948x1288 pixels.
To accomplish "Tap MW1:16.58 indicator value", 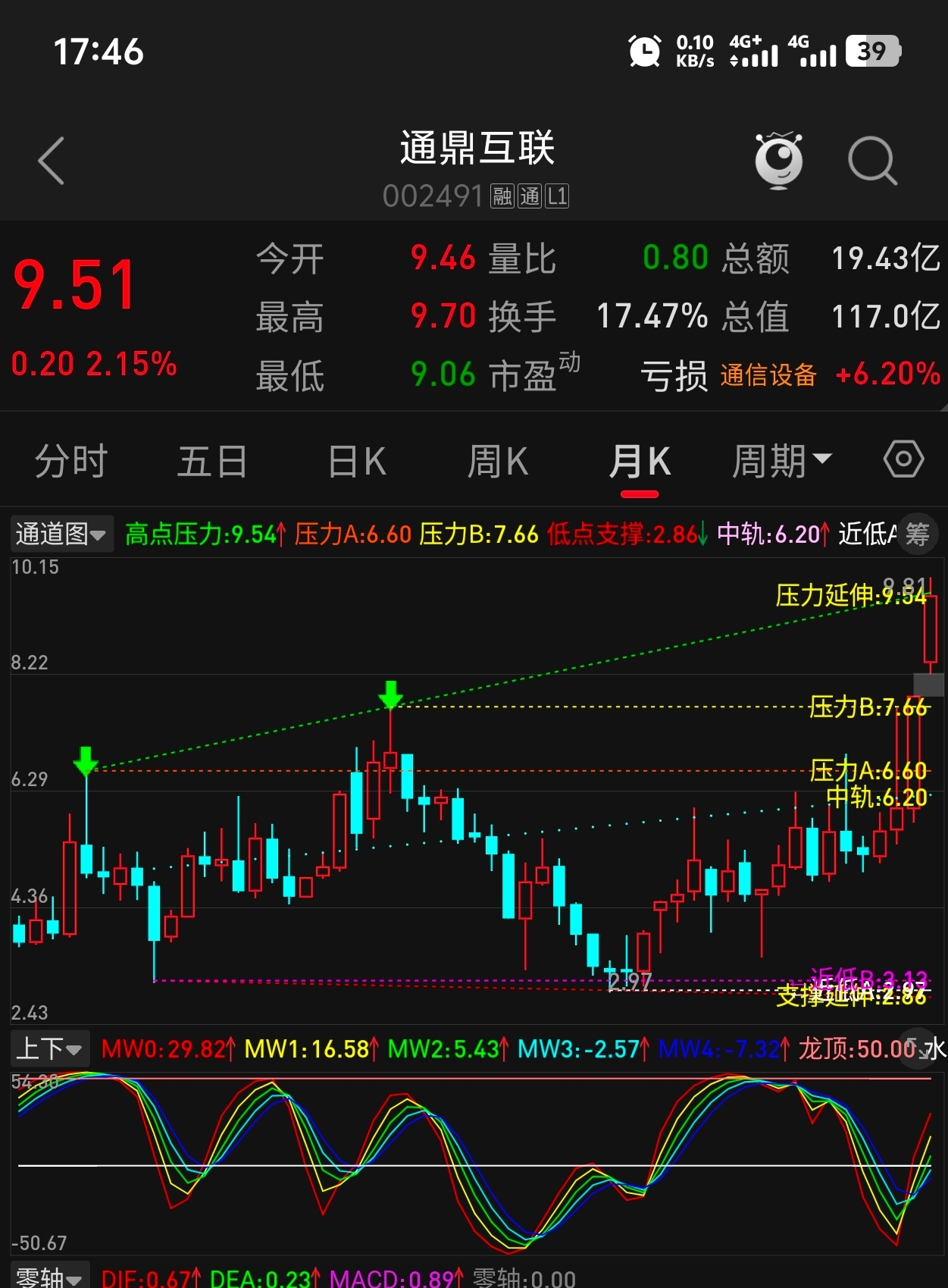I will coord(311,1048).
